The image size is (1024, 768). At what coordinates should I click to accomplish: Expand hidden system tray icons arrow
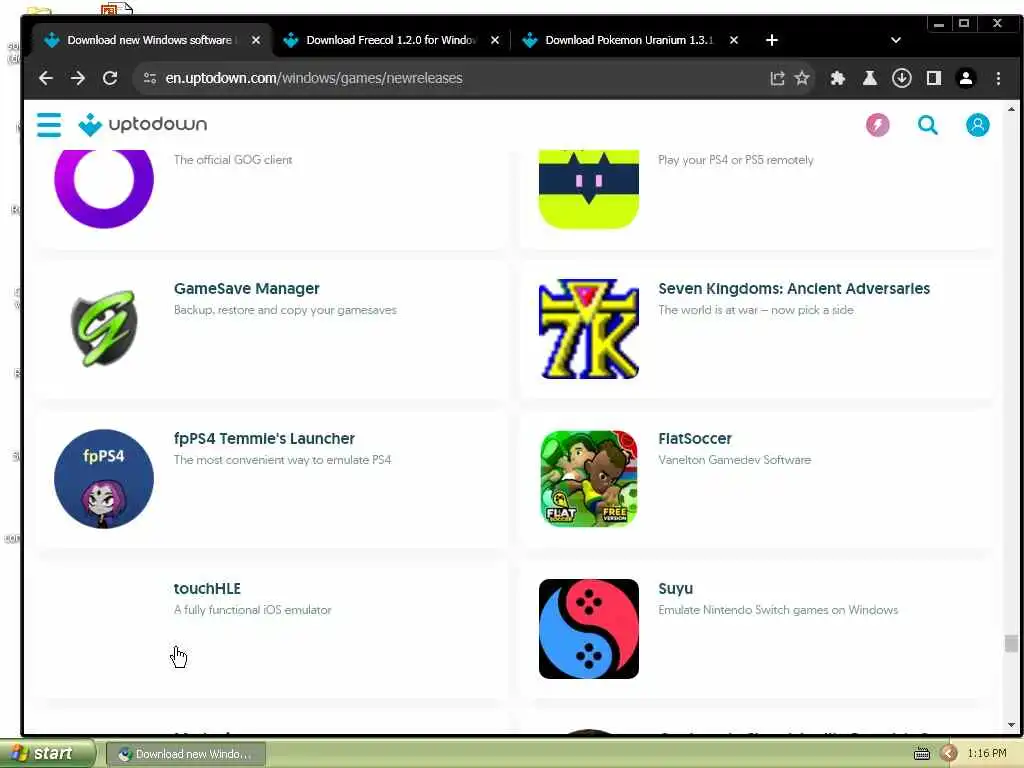(x=949, y=754)
